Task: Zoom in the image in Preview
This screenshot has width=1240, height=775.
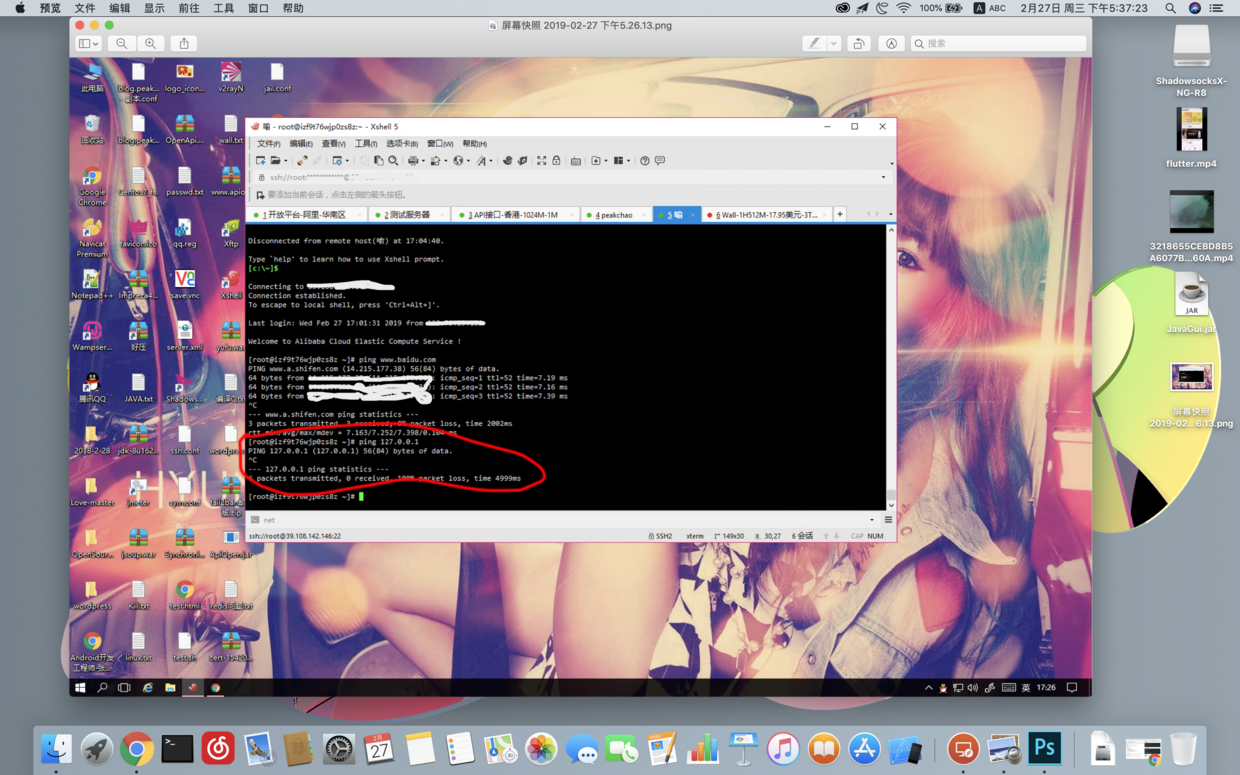Action: 150,43
